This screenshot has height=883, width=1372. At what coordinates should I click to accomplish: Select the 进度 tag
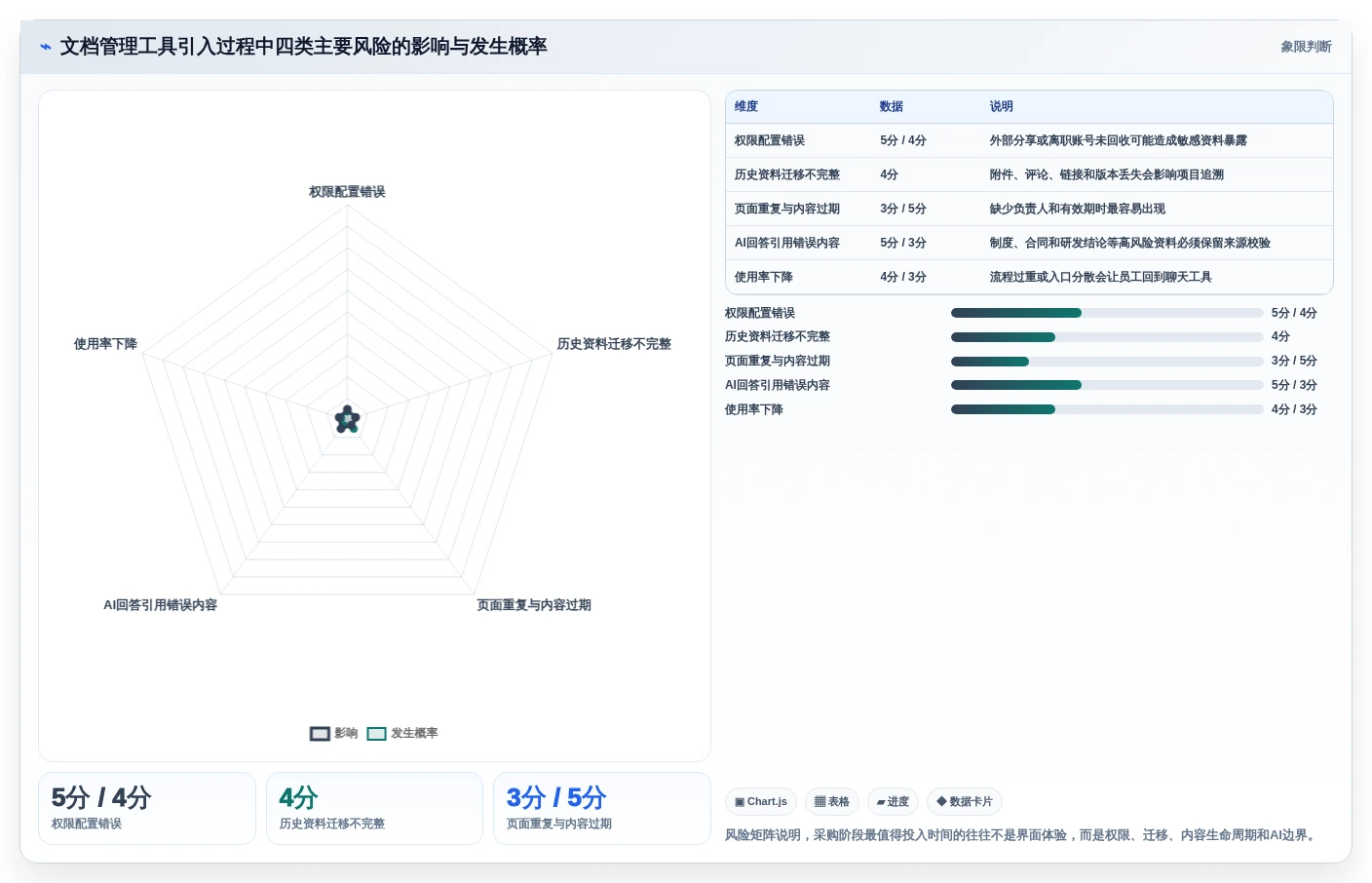pyautogui.click(x=893, y=801)
